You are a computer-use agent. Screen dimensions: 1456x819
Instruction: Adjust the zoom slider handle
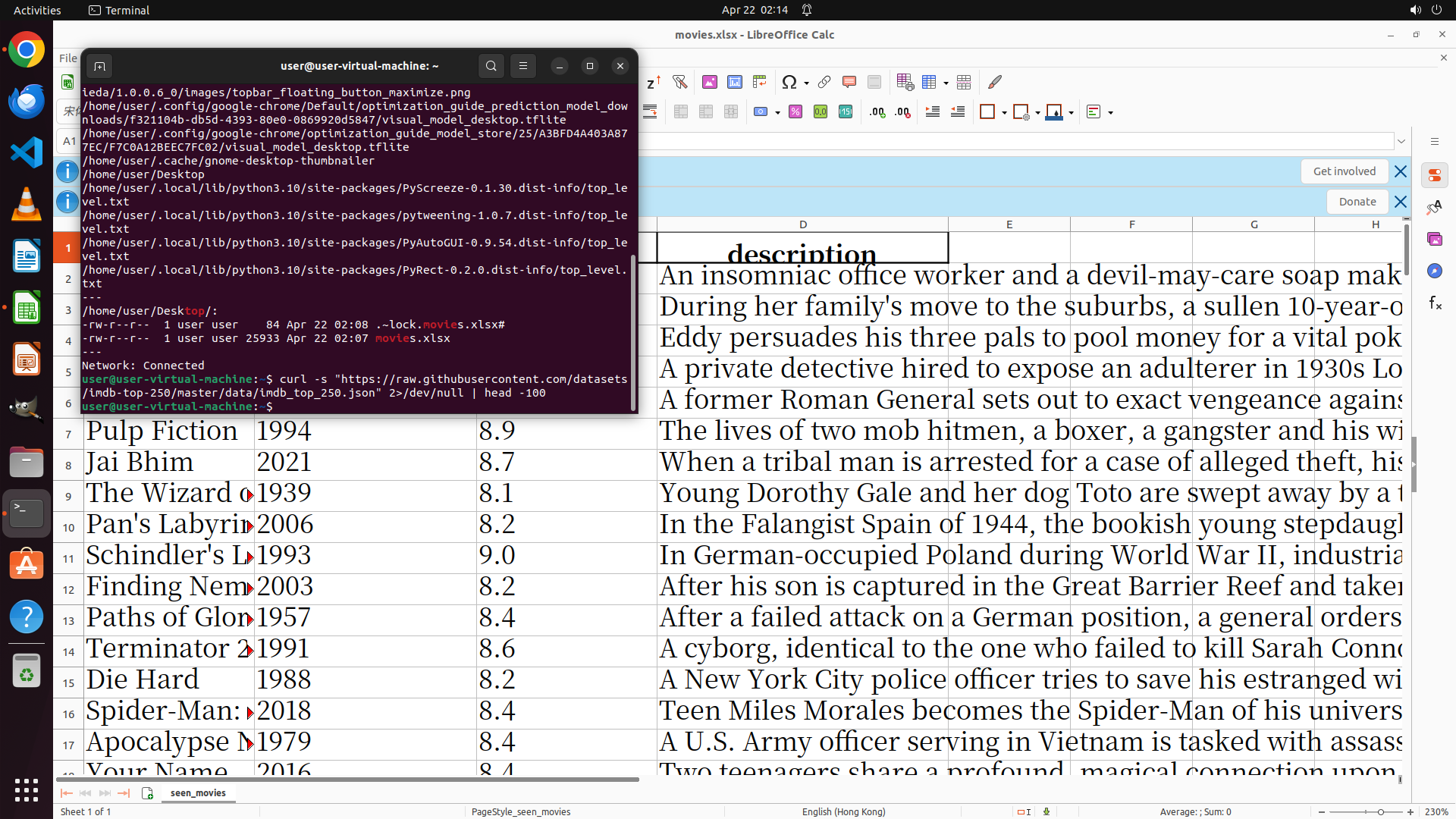click(x=1380, y=811)
